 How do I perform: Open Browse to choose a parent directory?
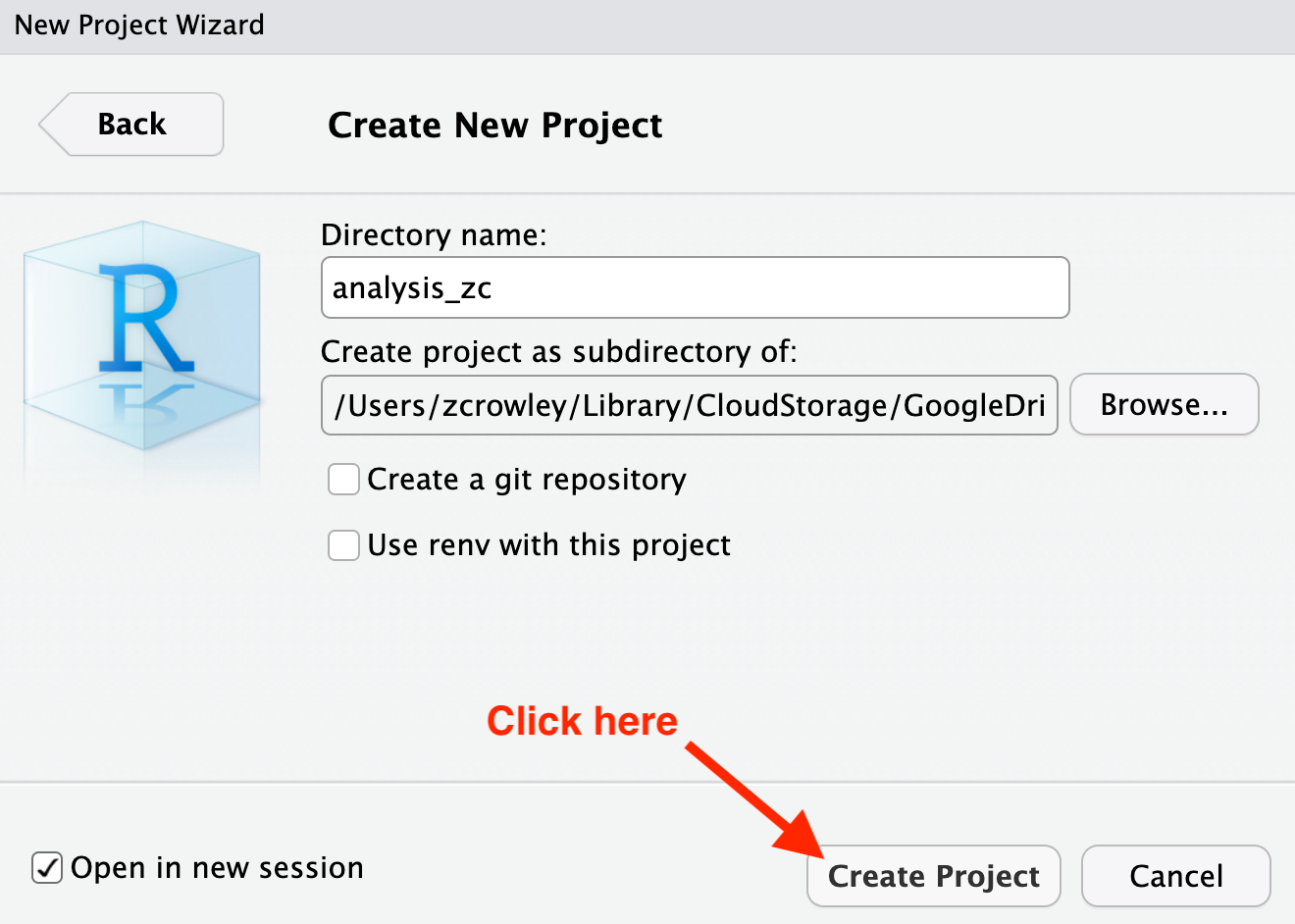(1164, 404)
